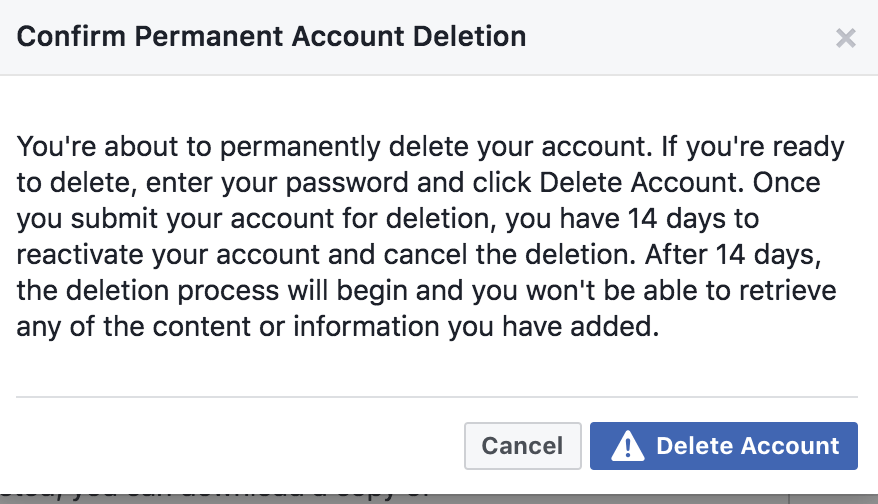Cancel the account deletion
This screenshot has height=504, width=878.
coord(522,446)
